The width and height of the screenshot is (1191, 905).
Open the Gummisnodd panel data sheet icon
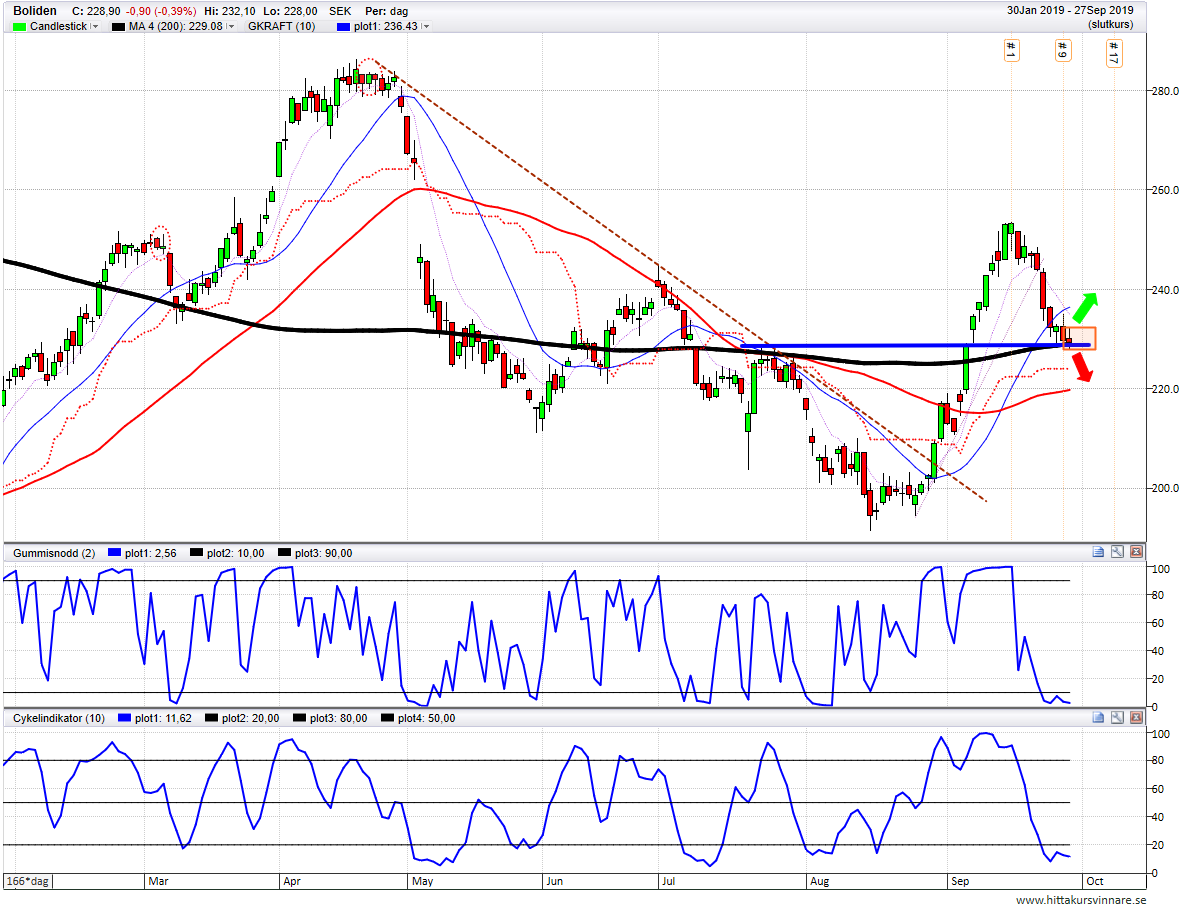pos(1098,552)
